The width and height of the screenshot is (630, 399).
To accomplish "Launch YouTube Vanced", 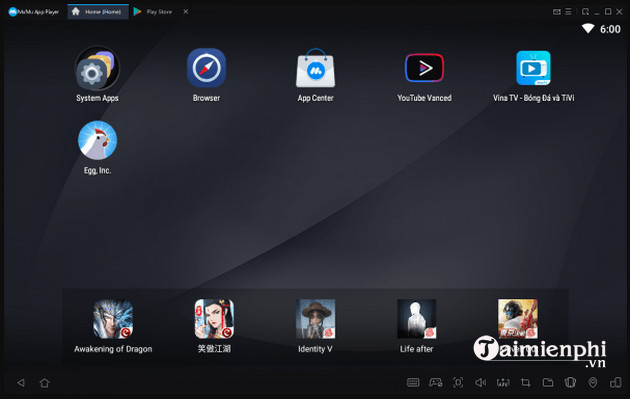I will [x=424, y=68].
